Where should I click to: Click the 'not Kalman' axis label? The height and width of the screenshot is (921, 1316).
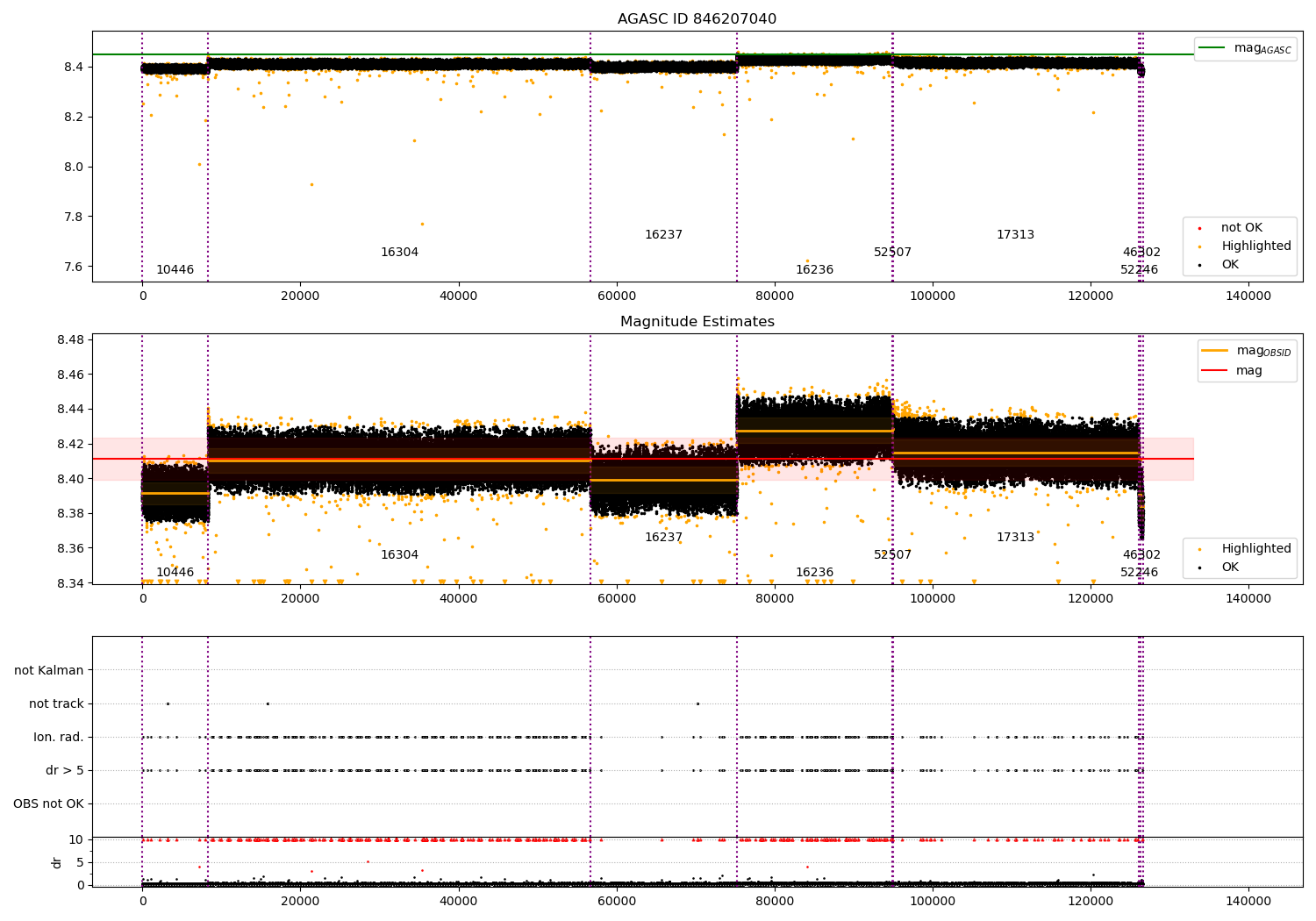coord(49,670)
